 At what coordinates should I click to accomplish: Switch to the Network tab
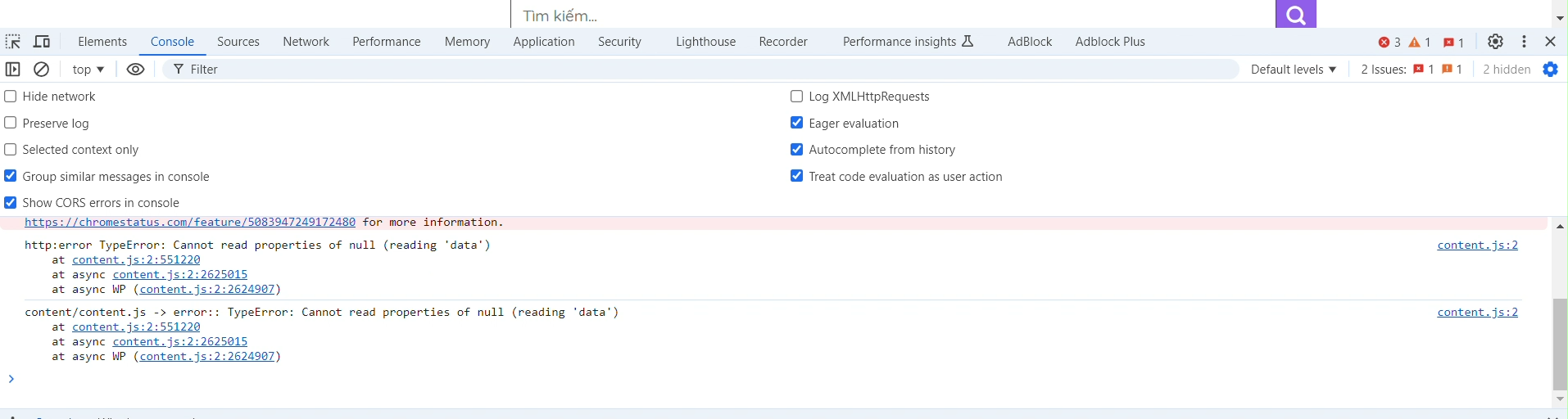coord(306,42)
